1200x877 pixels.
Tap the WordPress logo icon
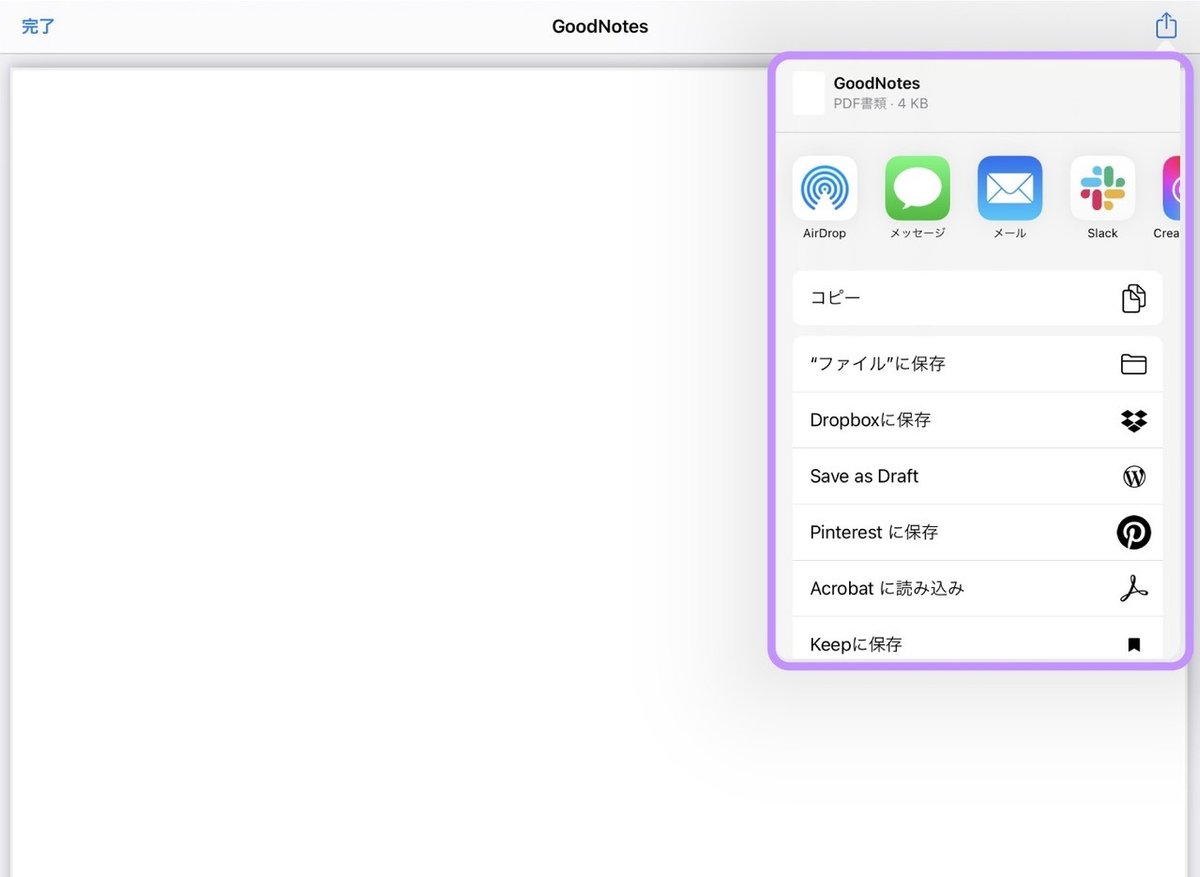click(x=1134, y=477)
